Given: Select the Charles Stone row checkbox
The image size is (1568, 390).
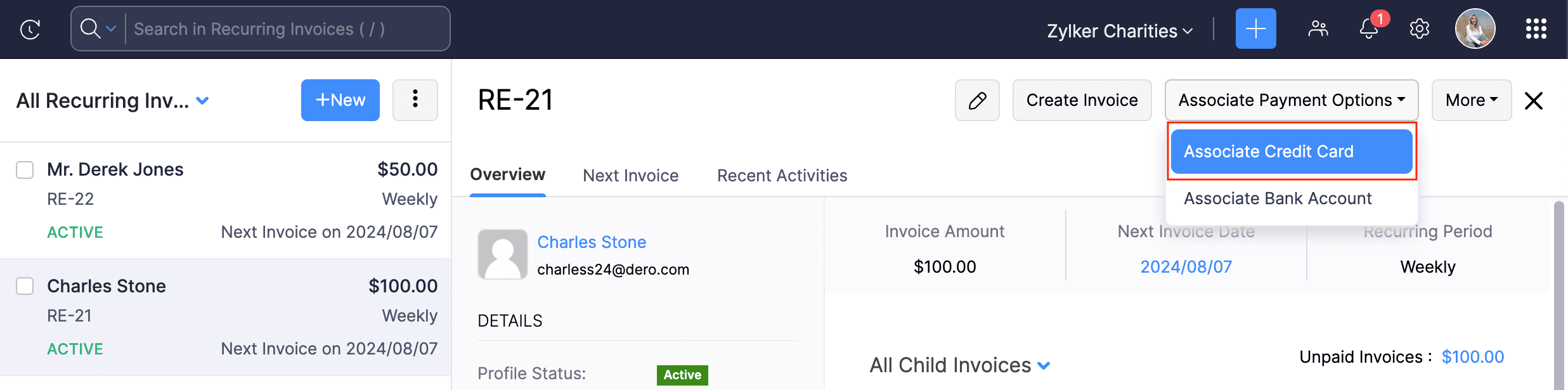Looking at the screenshot, I should [25, 287].
